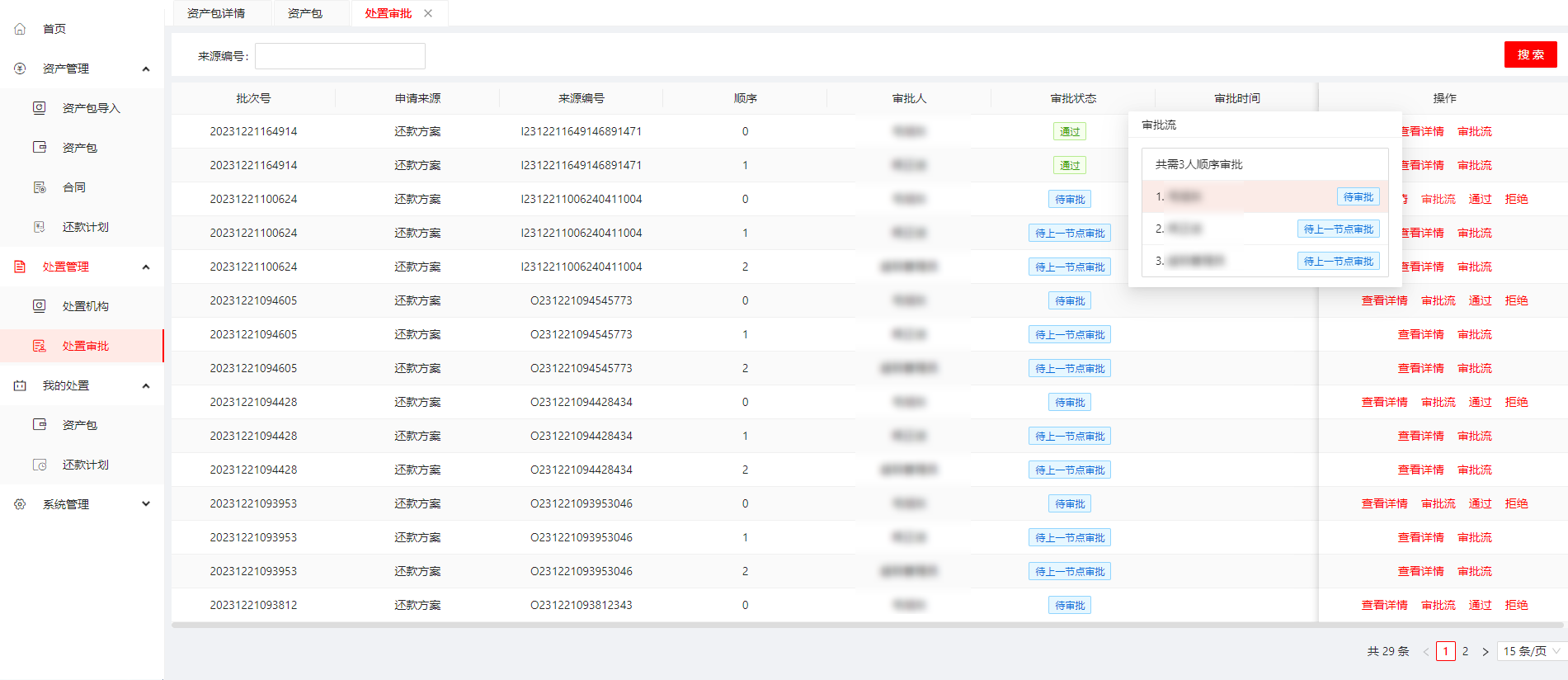Click 通过 status in 20231221164914 sequence 1 row
Screen dimensions: 1568x680
tap(1070, 165)
